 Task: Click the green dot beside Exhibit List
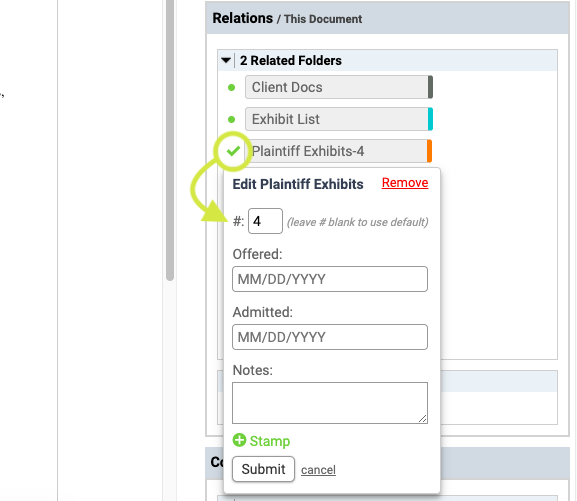pyautogui.click(x=231, y=120)
